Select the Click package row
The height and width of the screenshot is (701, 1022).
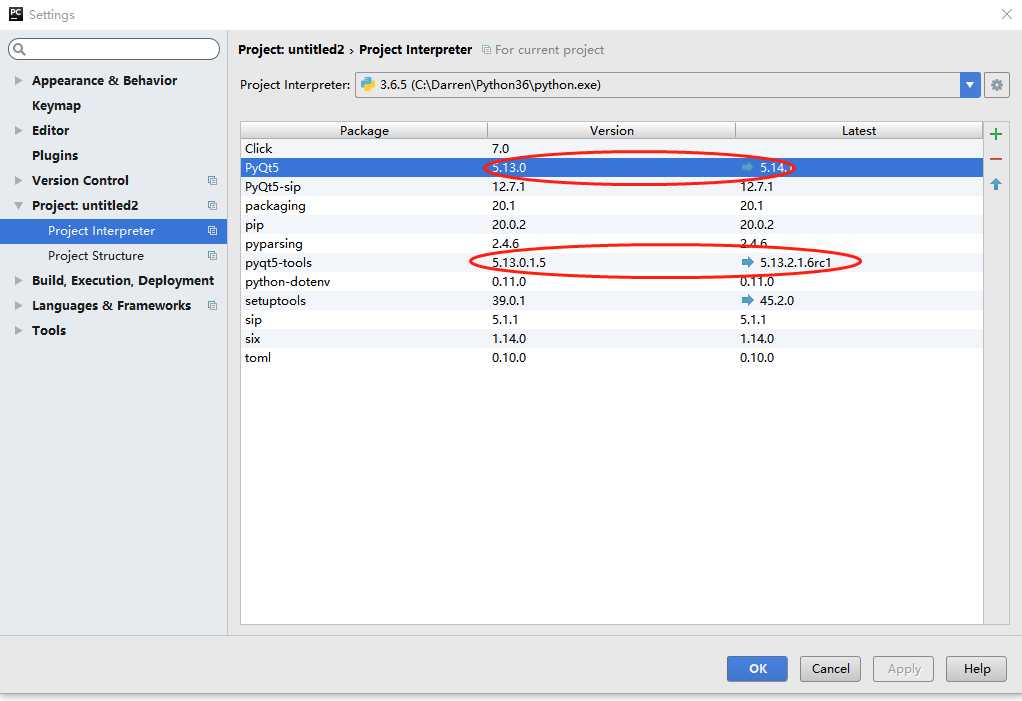(611, 149)
